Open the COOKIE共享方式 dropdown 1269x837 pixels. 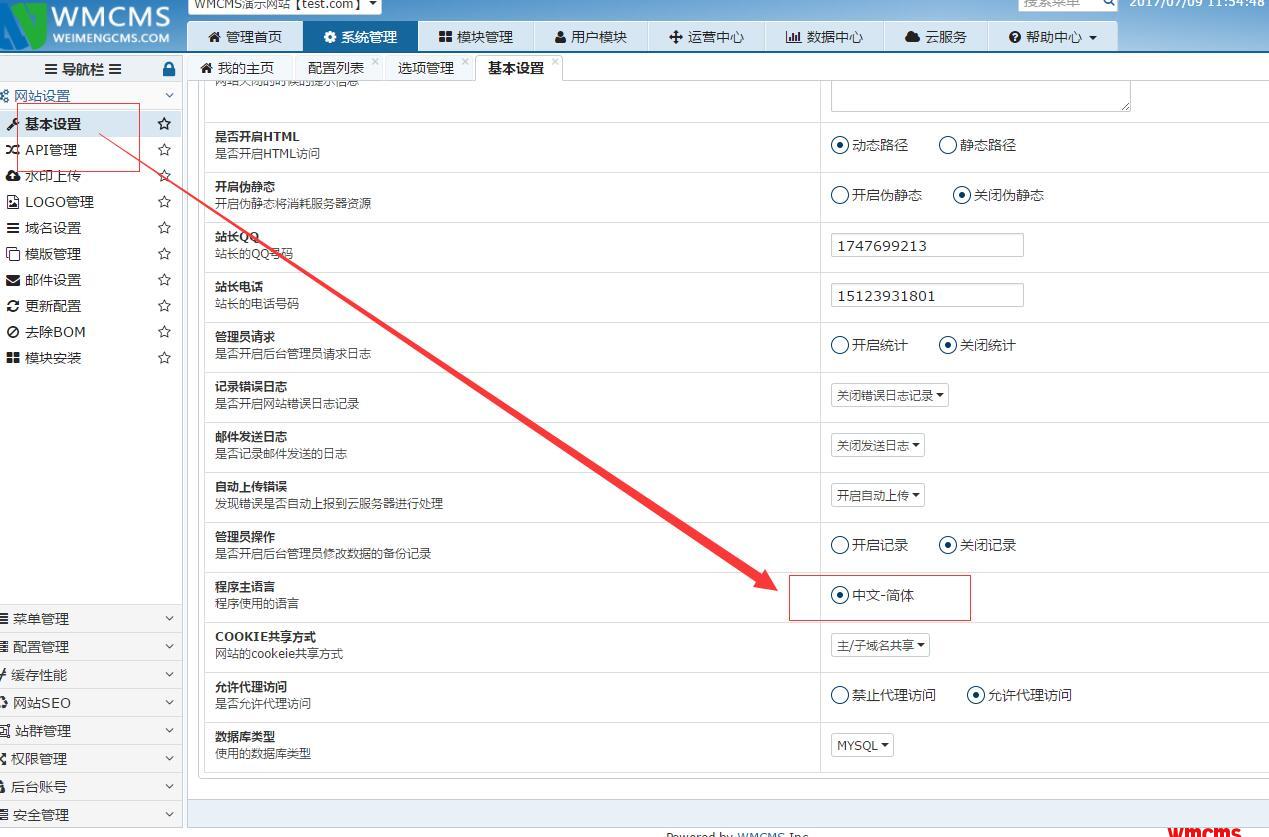[880, 645]
